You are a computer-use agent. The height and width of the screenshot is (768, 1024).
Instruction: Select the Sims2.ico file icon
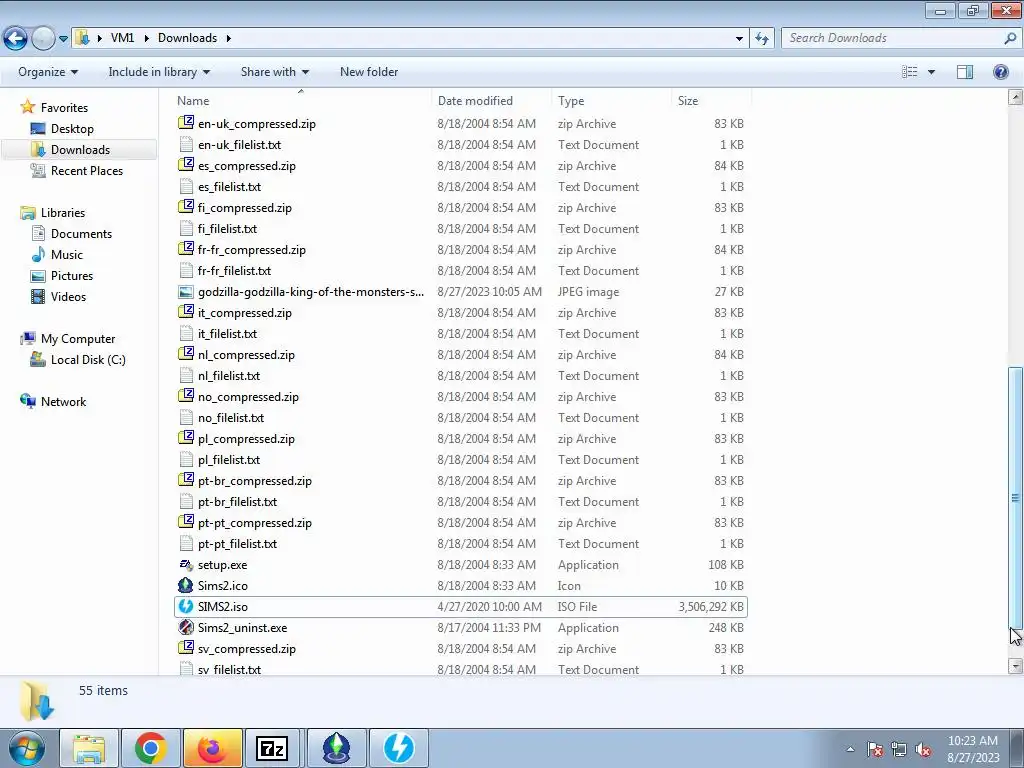point(186,586)
